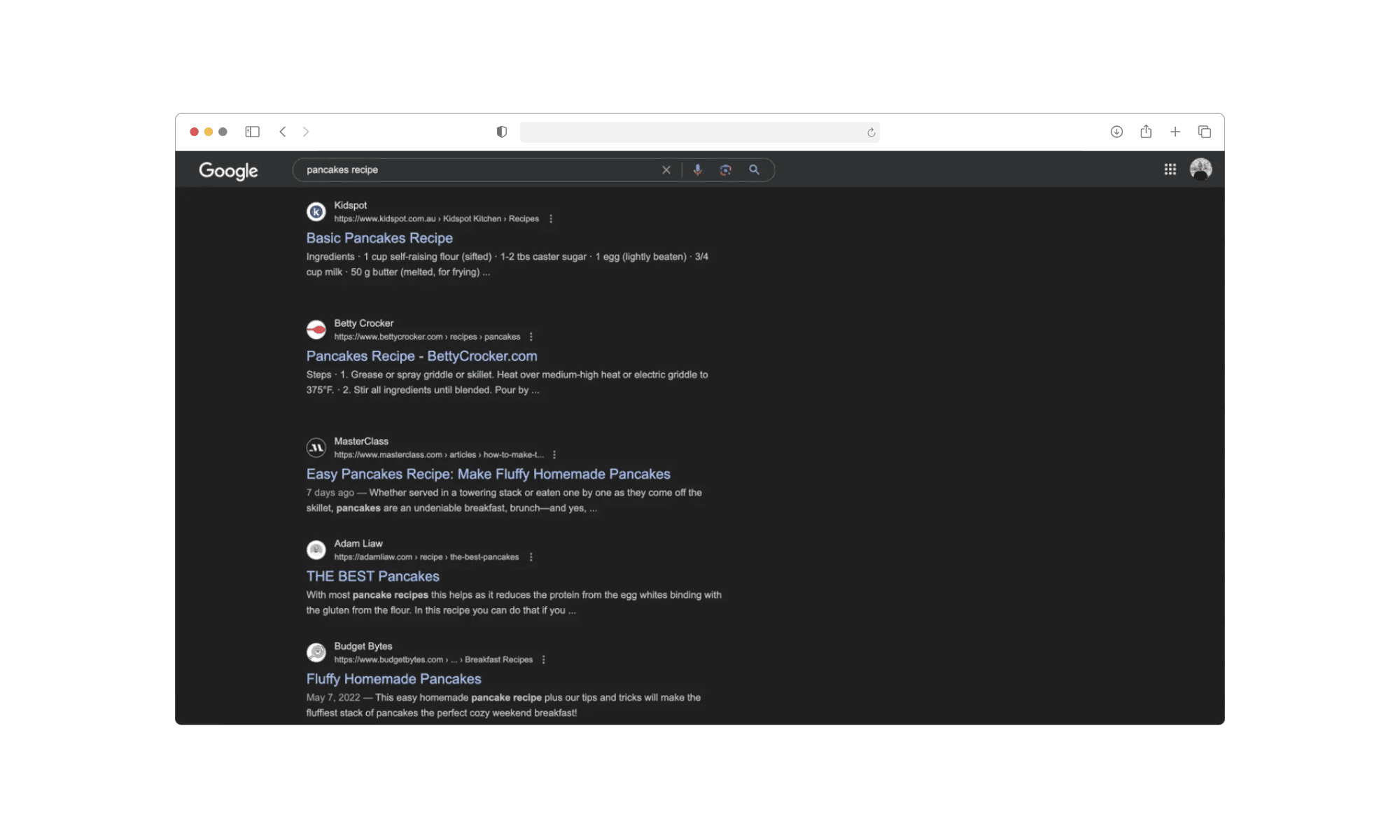Click the Adam Liaw snippet about egg whites

pos(514,603)
